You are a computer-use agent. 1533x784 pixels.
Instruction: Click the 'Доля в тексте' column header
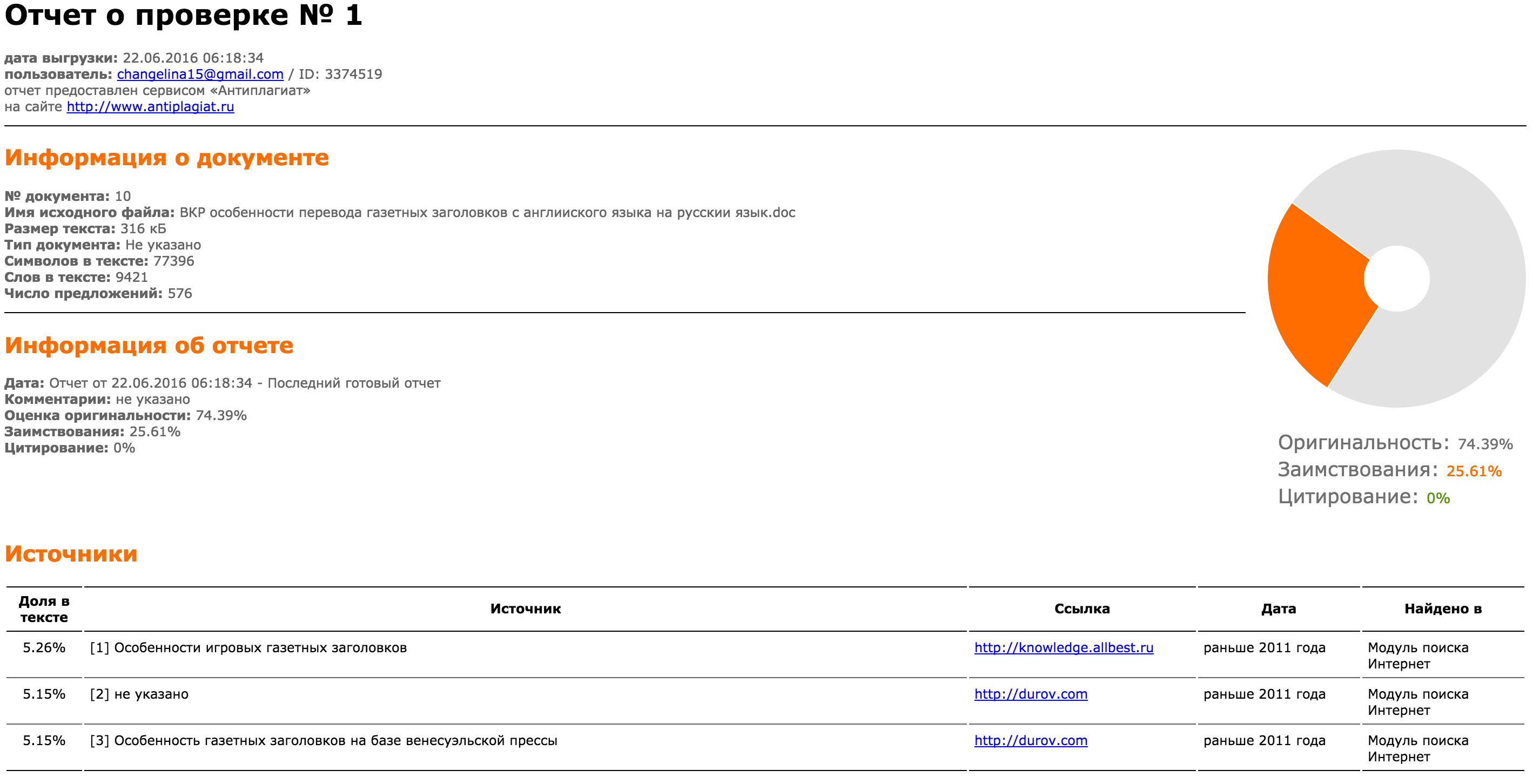[44, 609]
